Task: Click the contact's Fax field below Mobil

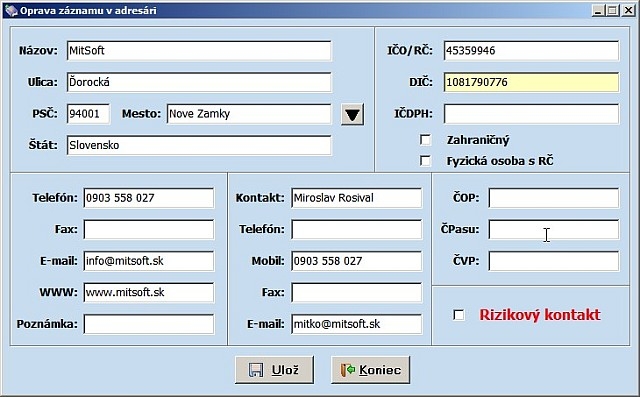Action: click(357, 292)
